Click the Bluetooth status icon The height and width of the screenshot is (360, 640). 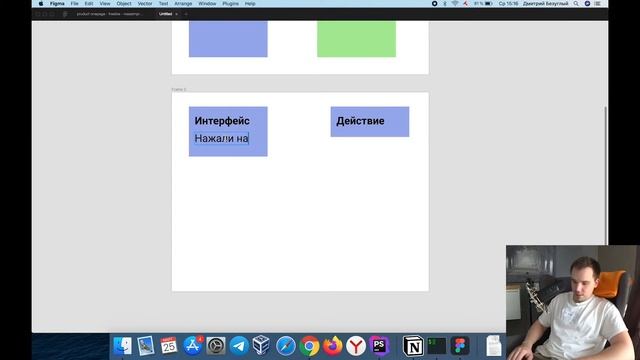[x=445, y=4]
